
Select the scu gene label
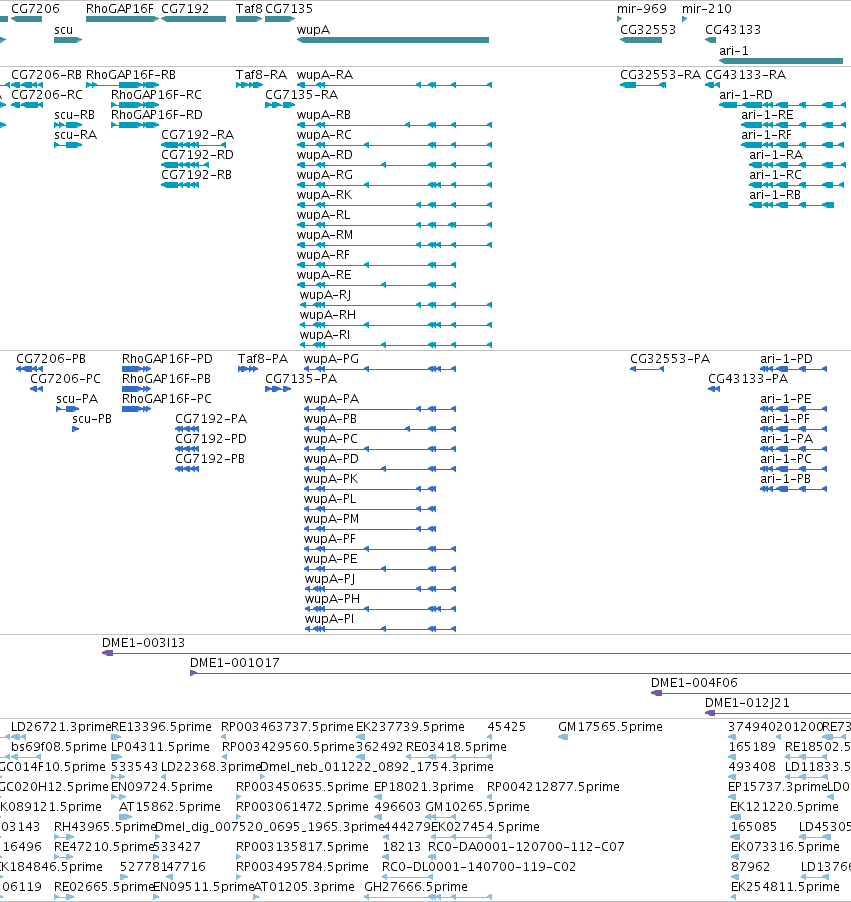coord(63,29)
